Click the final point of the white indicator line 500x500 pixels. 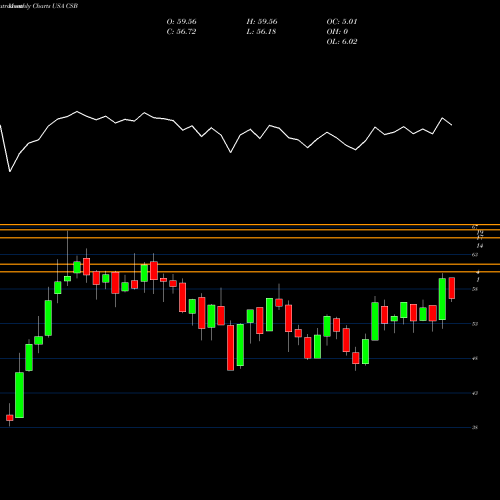[x=452, y=125]
